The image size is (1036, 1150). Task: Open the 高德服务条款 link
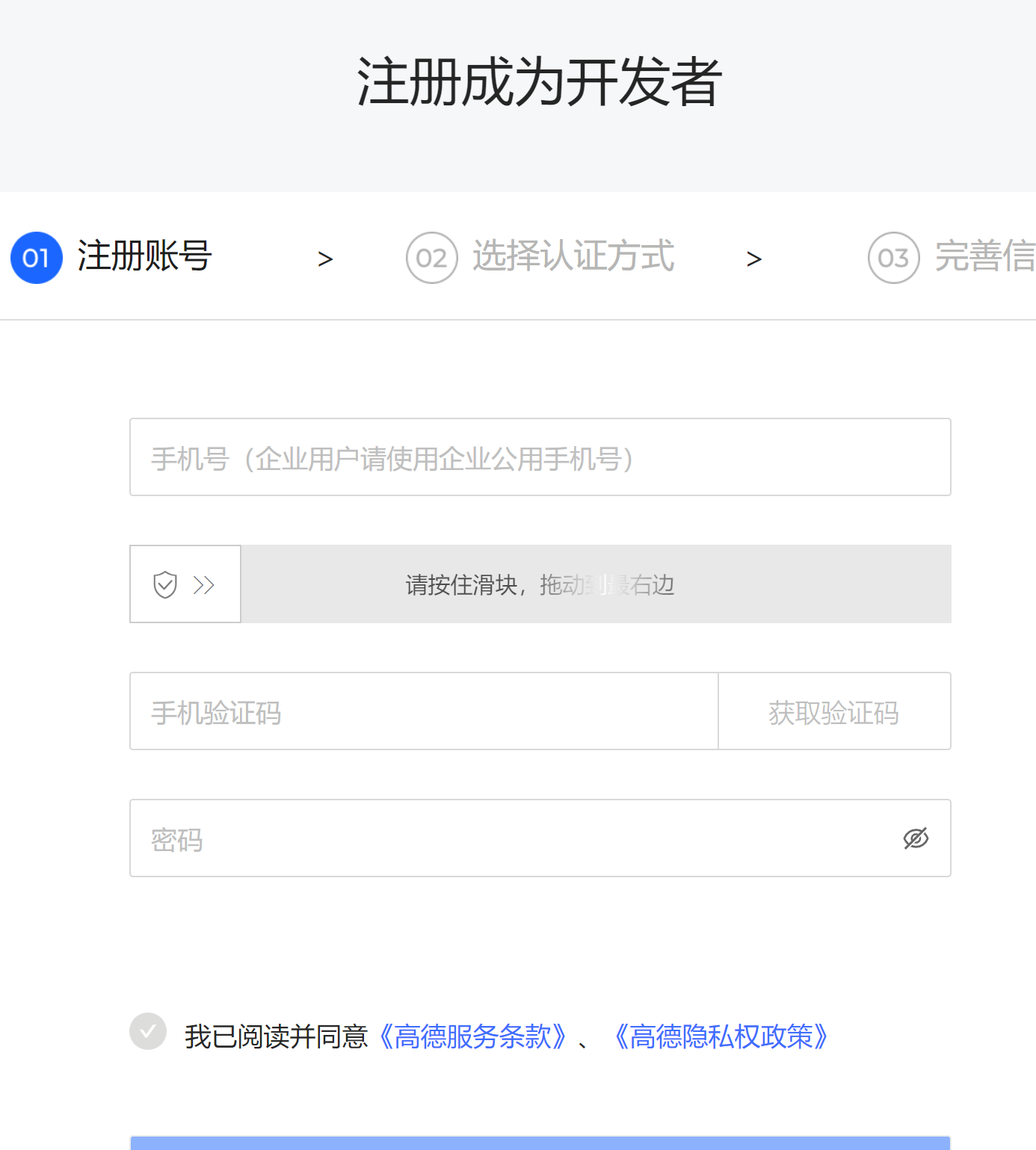472,1036
